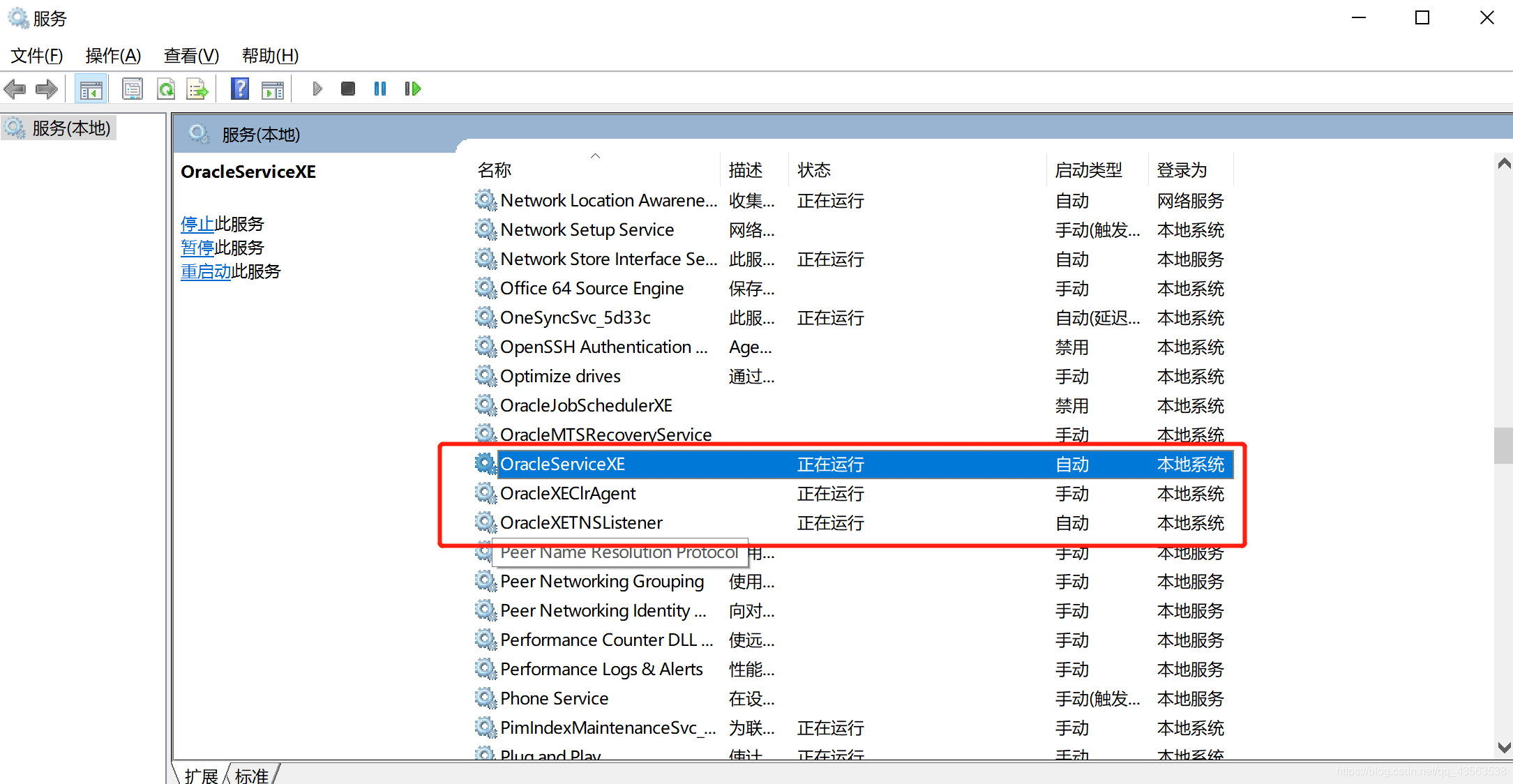This screenshot has width=1513, height=784.
Task: Click gear icon beside Network Setup Service
Action: (x=485, y=229)
